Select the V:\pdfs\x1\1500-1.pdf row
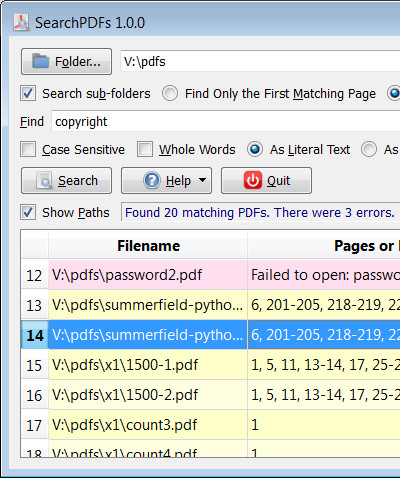The height and width of the screenshot is (478, 400). click(x=210, y=365)
